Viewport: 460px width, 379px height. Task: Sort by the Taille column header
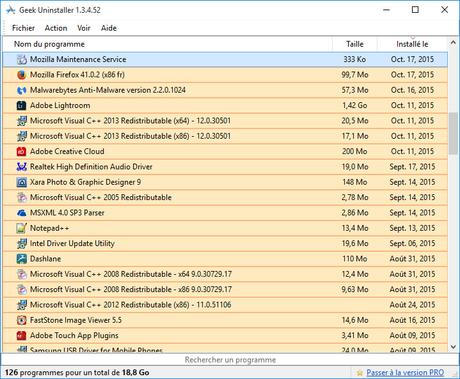click(x=355, y=44)
